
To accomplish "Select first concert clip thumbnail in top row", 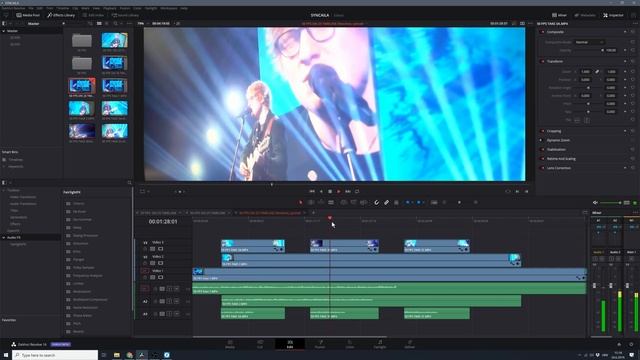I will (115, 40).
